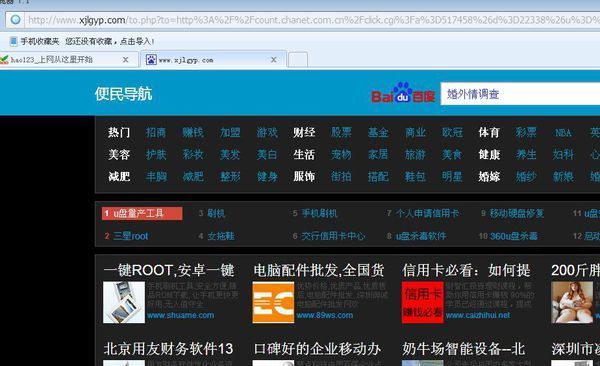The height and width of the screenshot is (366, 600).
Task: Close the hao123 browser tab
Action: [x=125, y=60]
